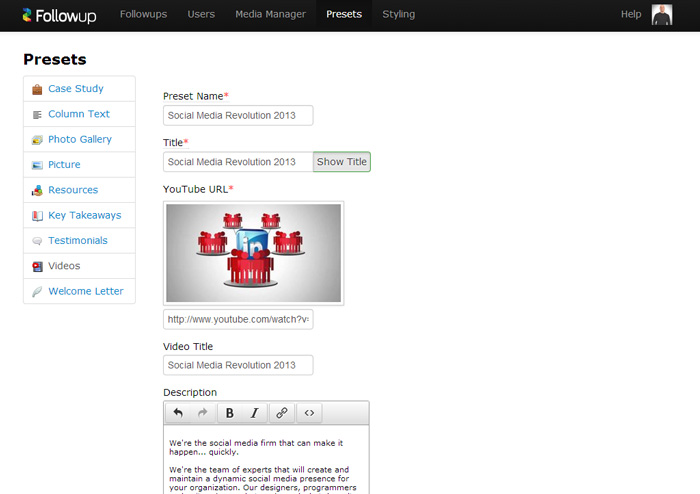The image size is (700, 494).
Task: Toggle italic formatting in description editor
Action: pos(254,413)
